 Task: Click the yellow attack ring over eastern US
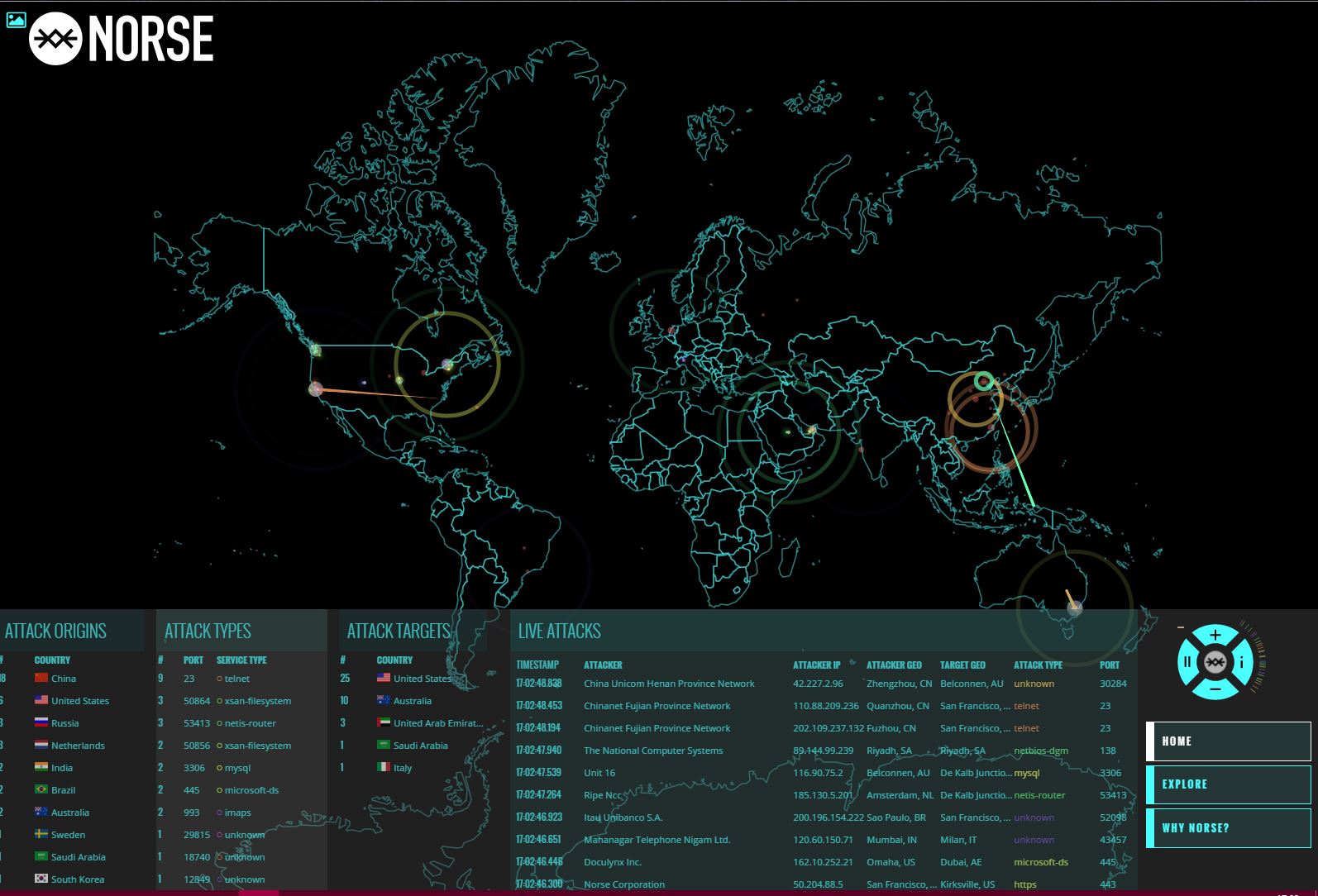click(x=447, y=365)
